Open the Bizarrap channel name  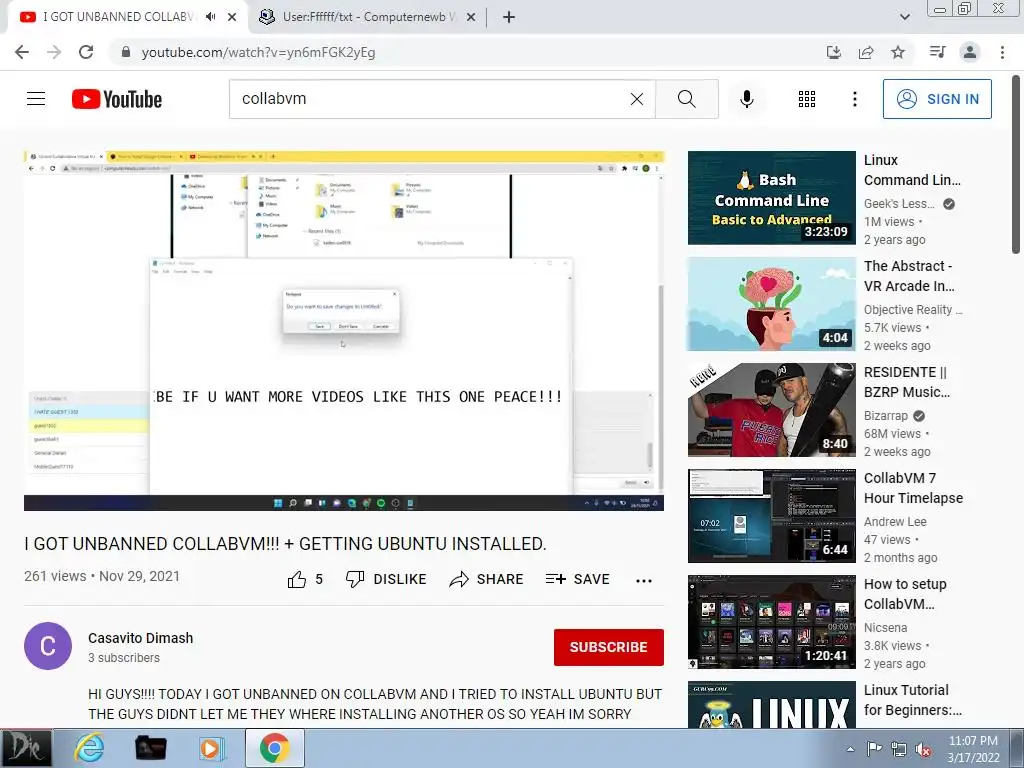click(x=886, y=415)
